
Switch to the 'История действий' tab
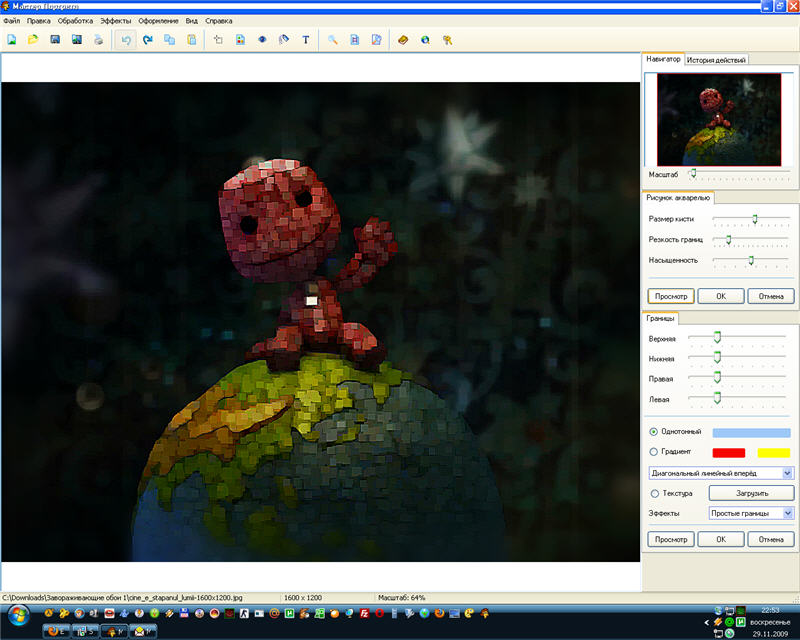coord(716,60)
